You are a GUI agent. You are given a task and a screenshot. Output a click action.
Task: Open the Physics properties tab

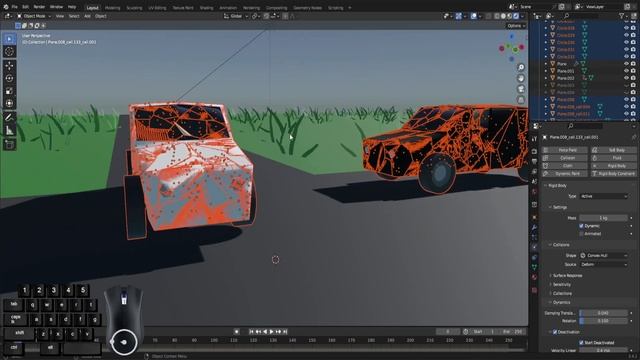534,247
